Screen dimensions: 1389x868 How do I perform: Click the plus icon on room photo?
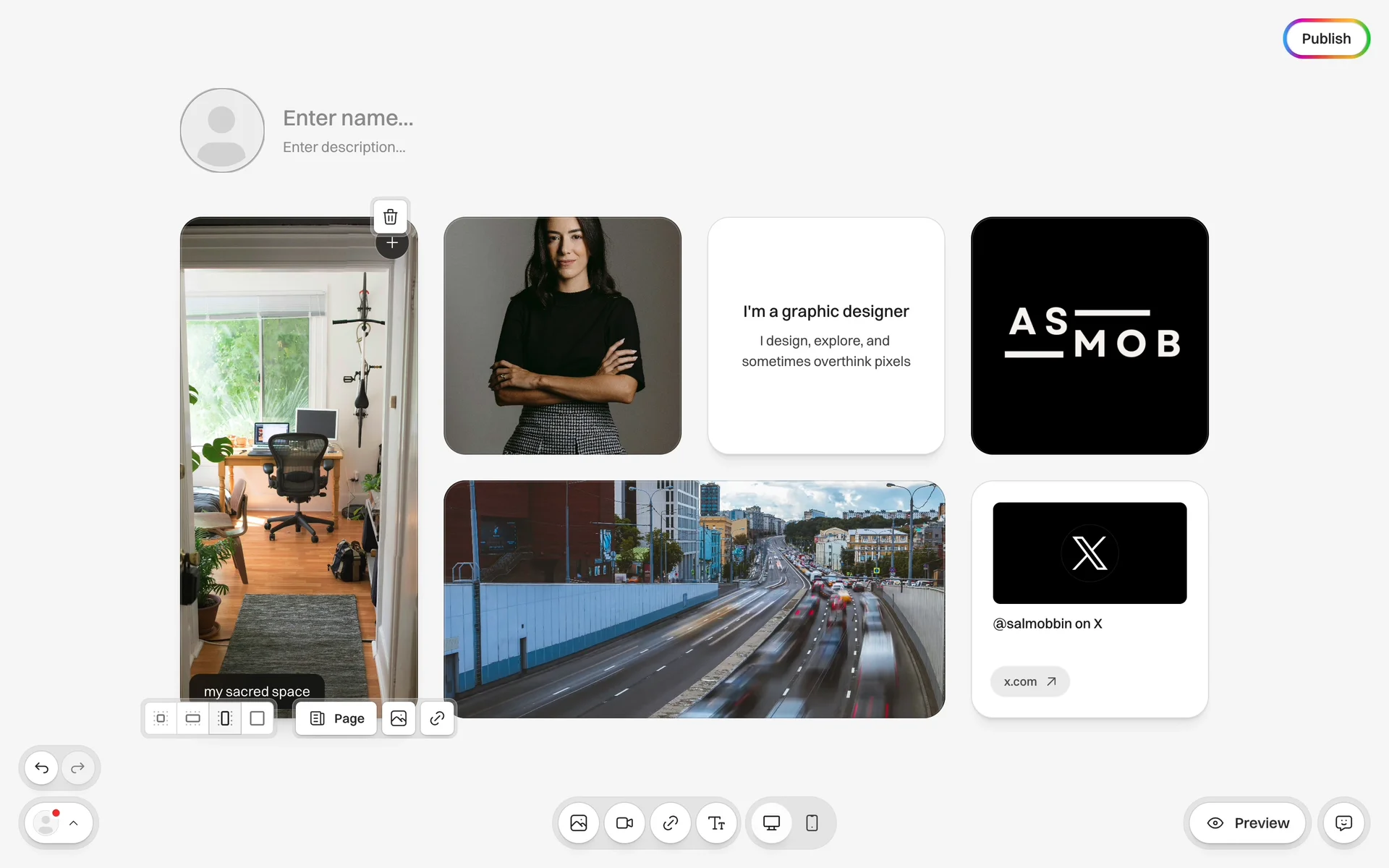[392, 243]
